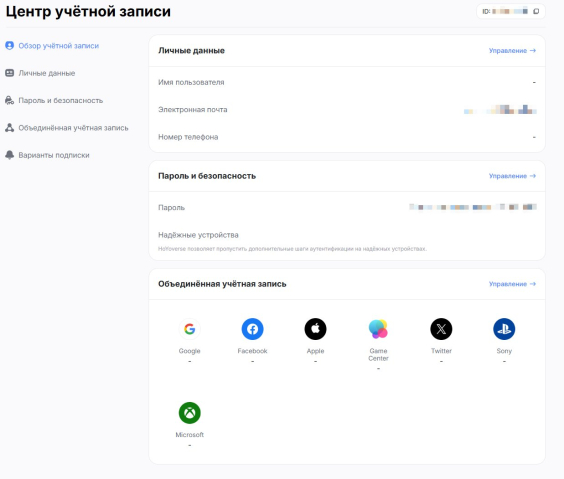Click the Номер телефона row
This screenshot has width=564, height=479.
coord(347,137)
